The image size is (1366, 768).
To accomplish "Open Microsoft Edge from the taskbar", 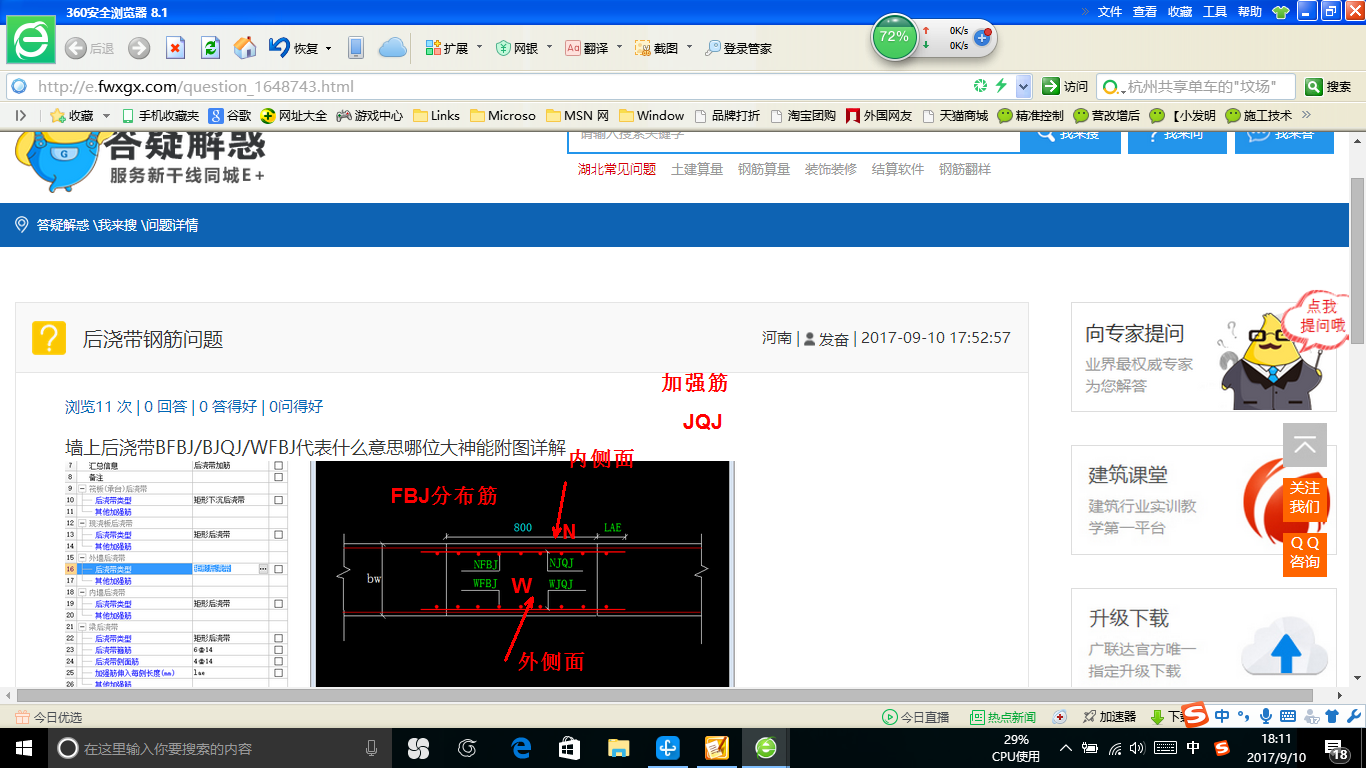I will pyautogui.click(x=521, y=748).
